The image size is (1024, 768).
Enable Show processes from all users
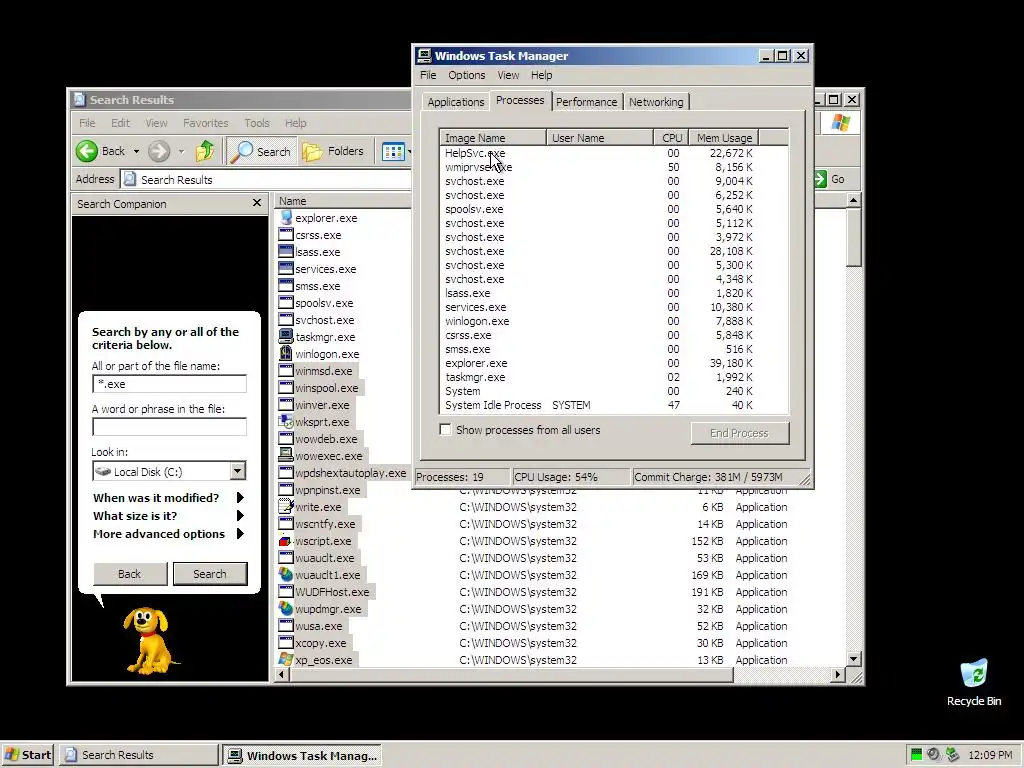point(445,430)
